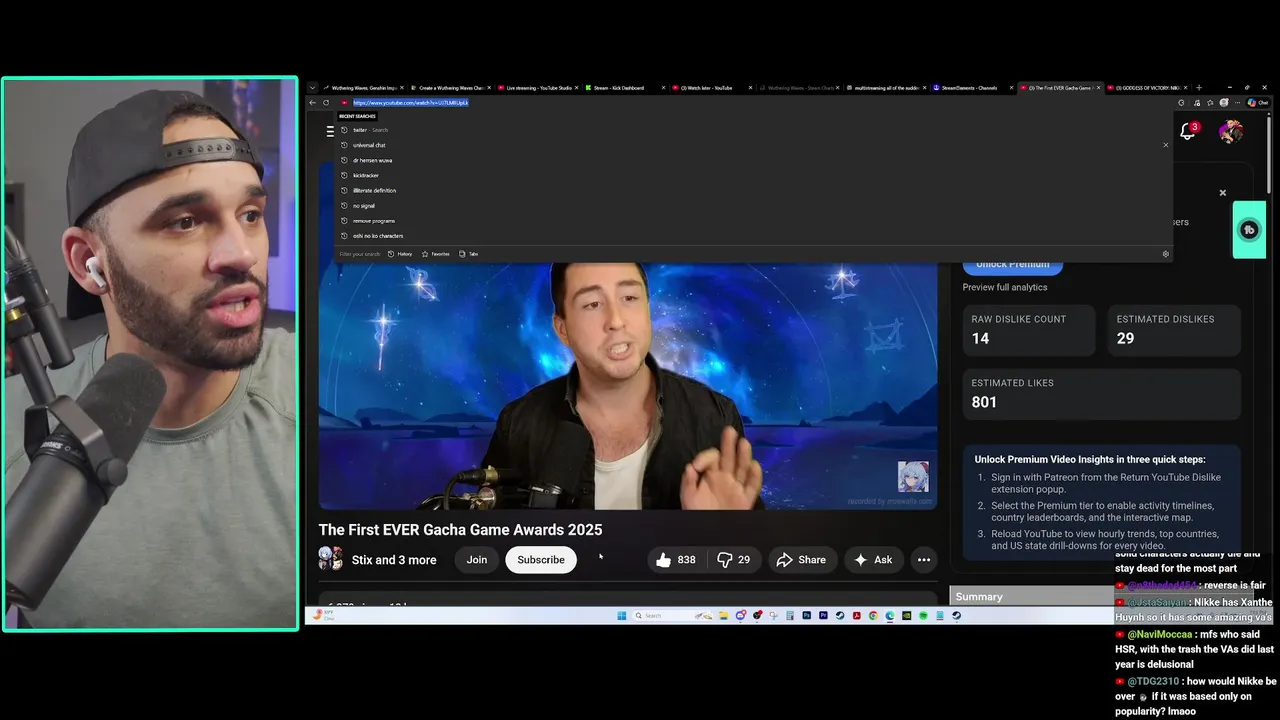Open Chrome from the taskbar
The image size is (1280, 720).
pyautogui.click(x=873, y=616)
